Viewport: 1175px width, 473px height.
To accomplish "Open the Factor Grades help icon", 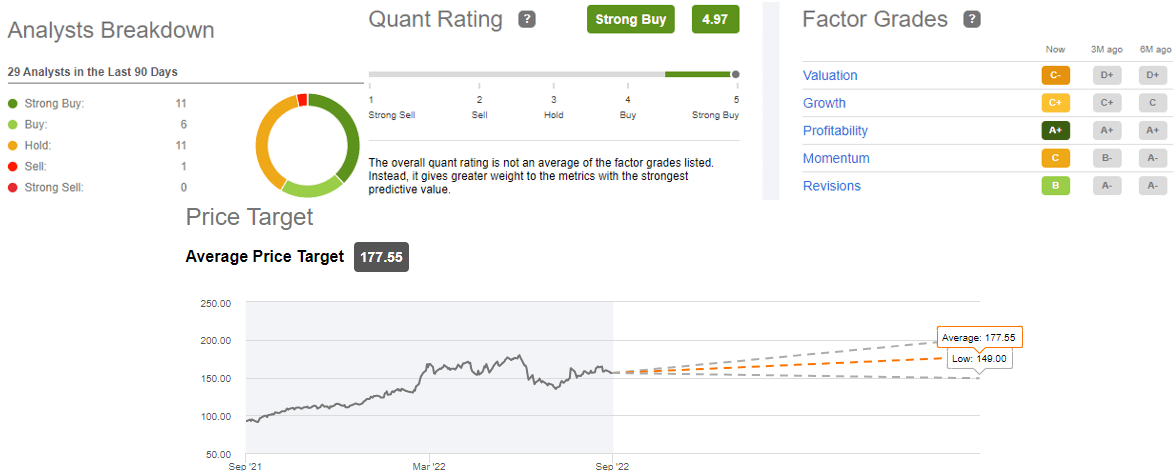I will coord(972,20).
